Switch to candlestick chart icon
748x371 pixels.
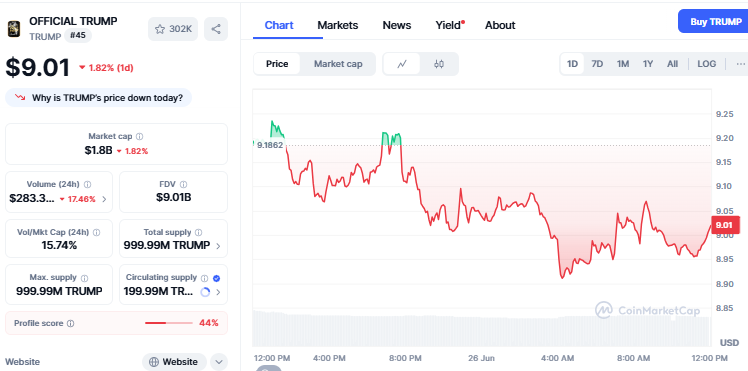(439, 64)
